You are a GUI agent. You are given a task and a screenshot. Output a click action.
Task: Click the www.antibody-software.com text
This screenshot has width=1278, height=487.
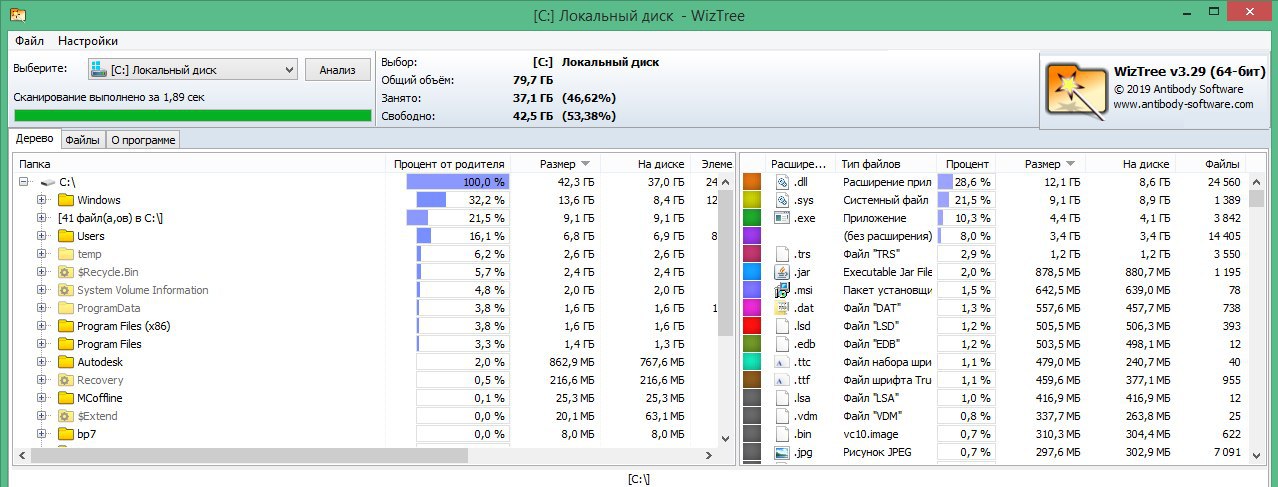click(1183, 104)
